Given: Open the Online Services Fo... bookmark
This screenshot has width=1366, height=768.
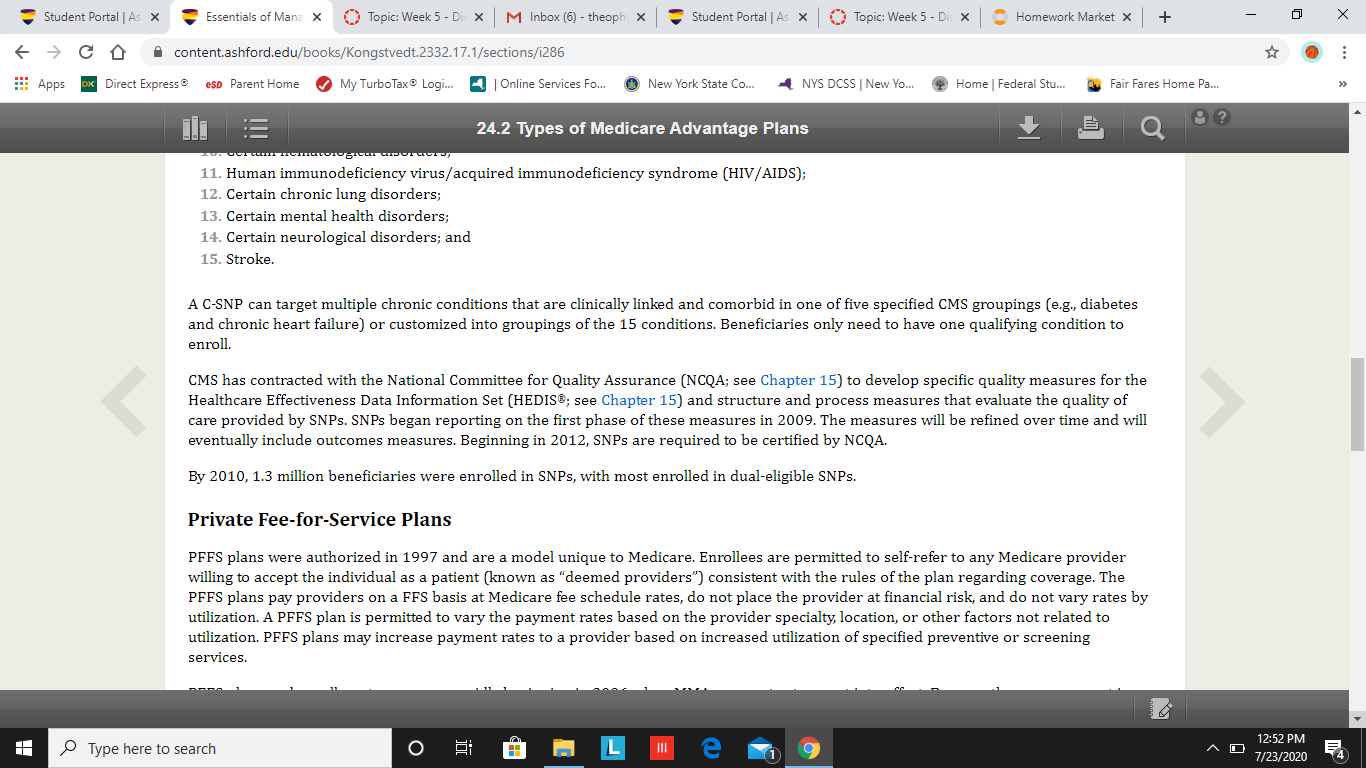Looking at the screenshot, I should pos(538,84).
